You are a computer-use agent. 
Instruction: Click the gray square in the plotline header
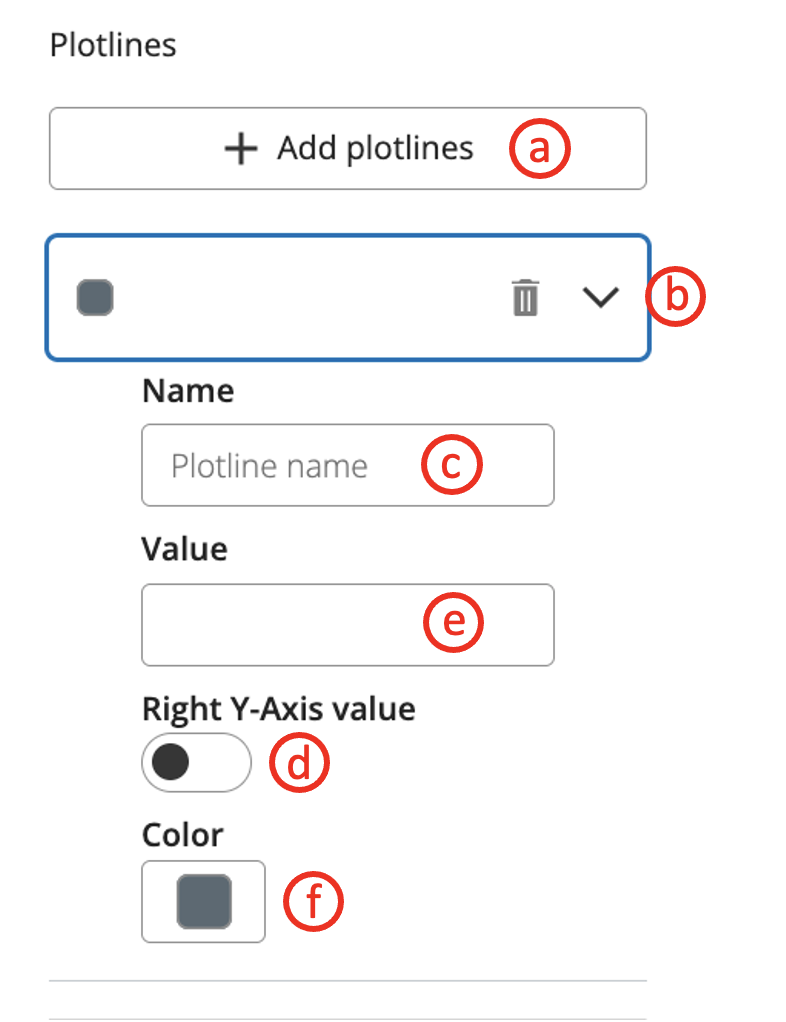[95, 298]
